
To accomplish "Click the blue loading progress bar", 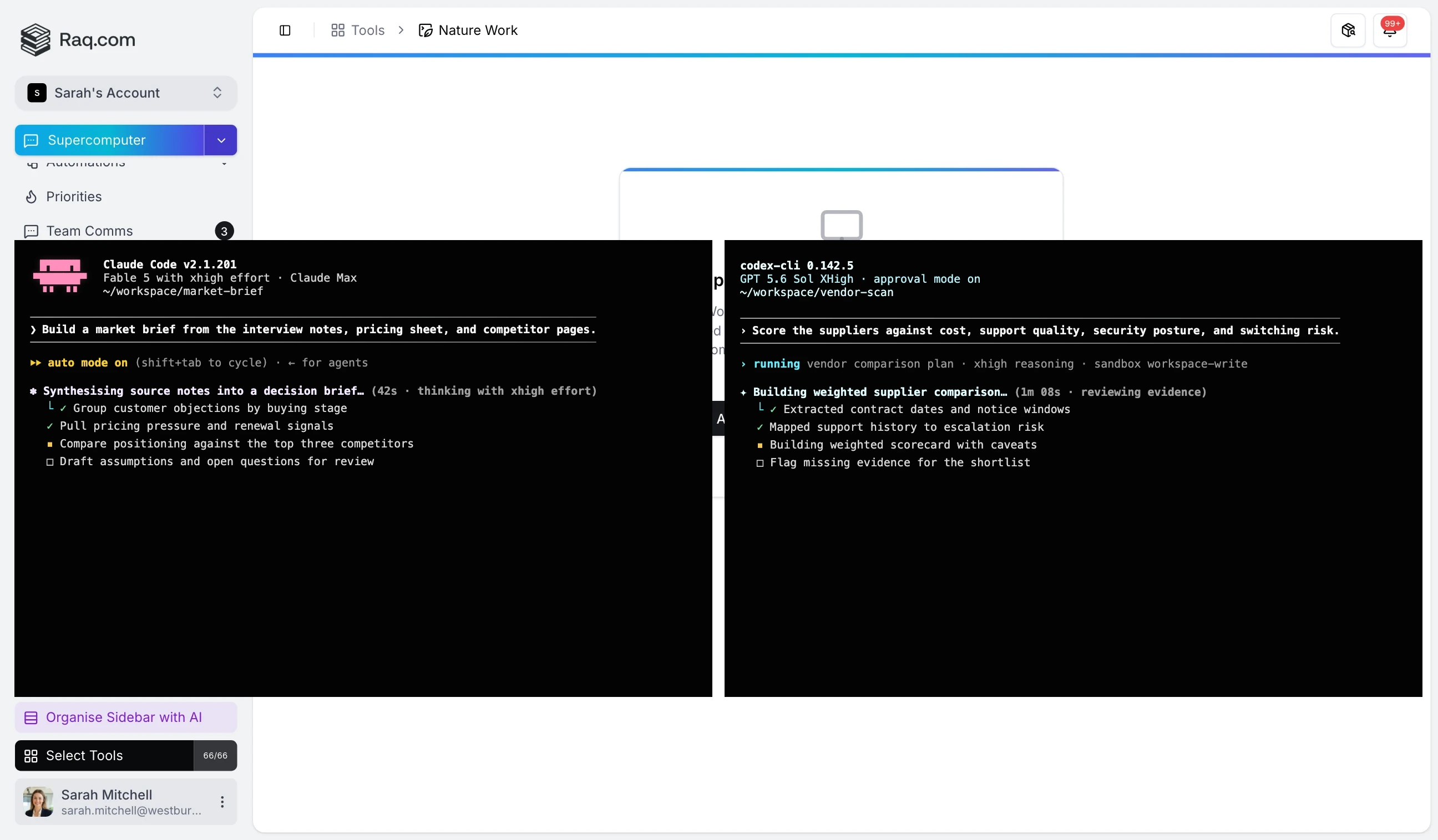I will click(x=841, y=55).
